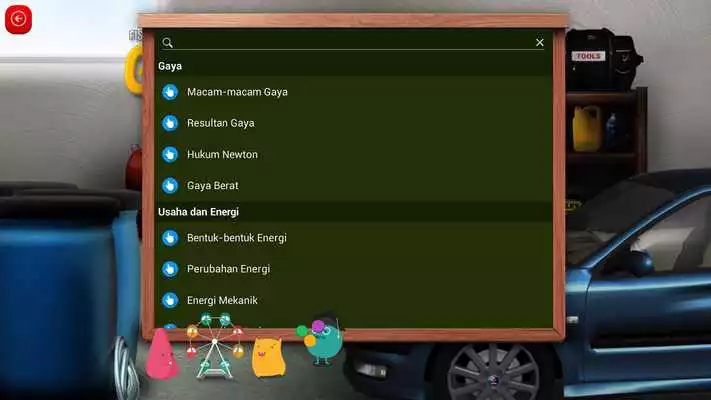This screenshot has height=400, width=711.
Task: Open the Resultan Gaya topic
Action: (221, 123)
